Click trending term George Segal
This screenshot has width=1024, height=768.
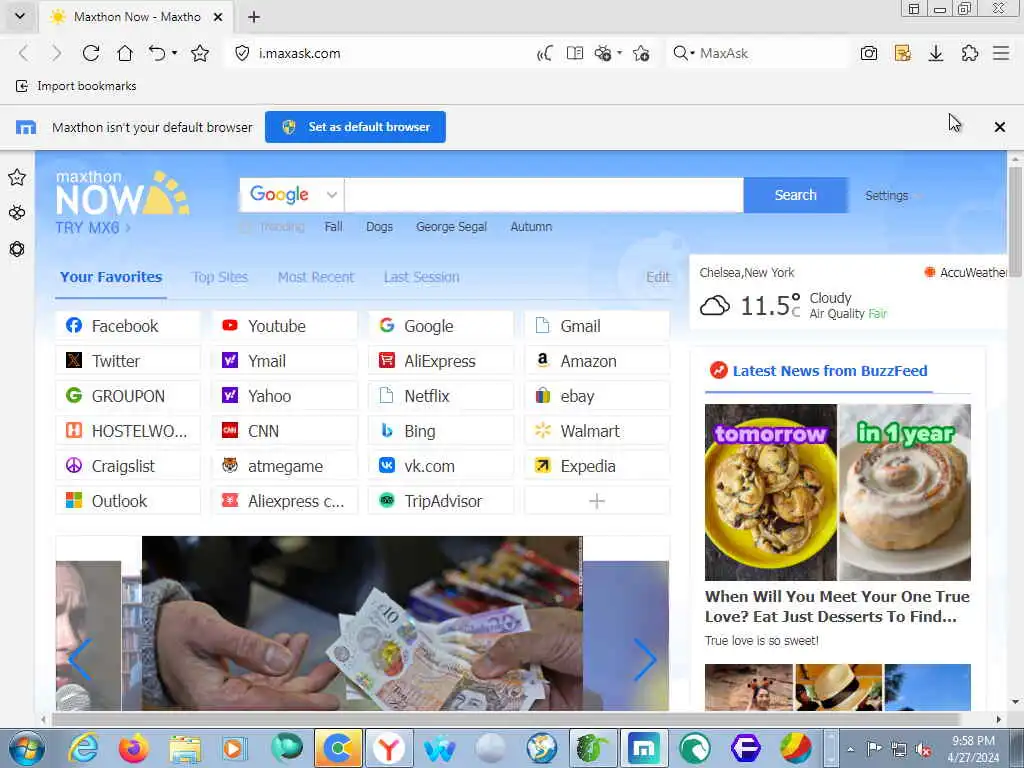451,227
